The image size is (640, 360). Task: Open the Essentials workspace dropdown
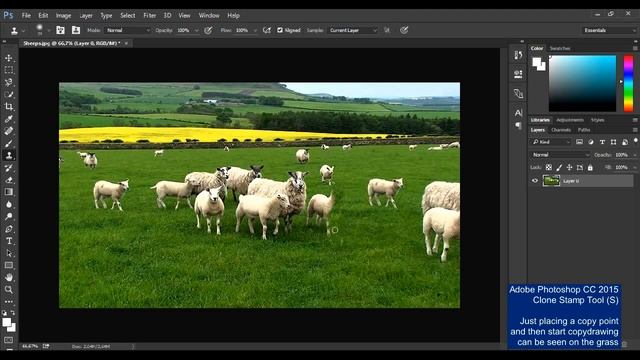click(610, 30)
